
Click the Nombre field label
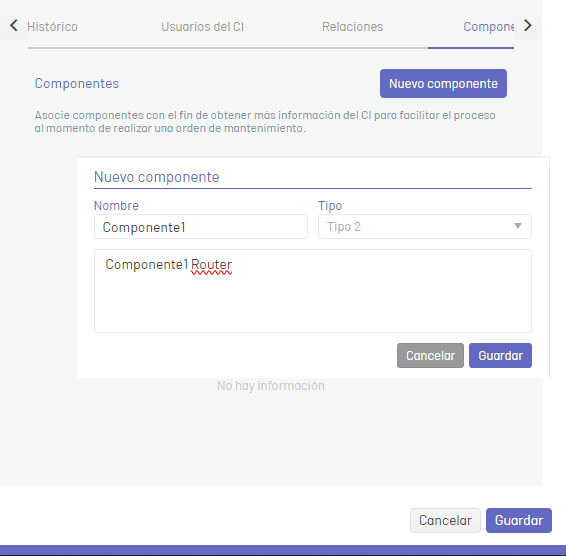(116, 205)
